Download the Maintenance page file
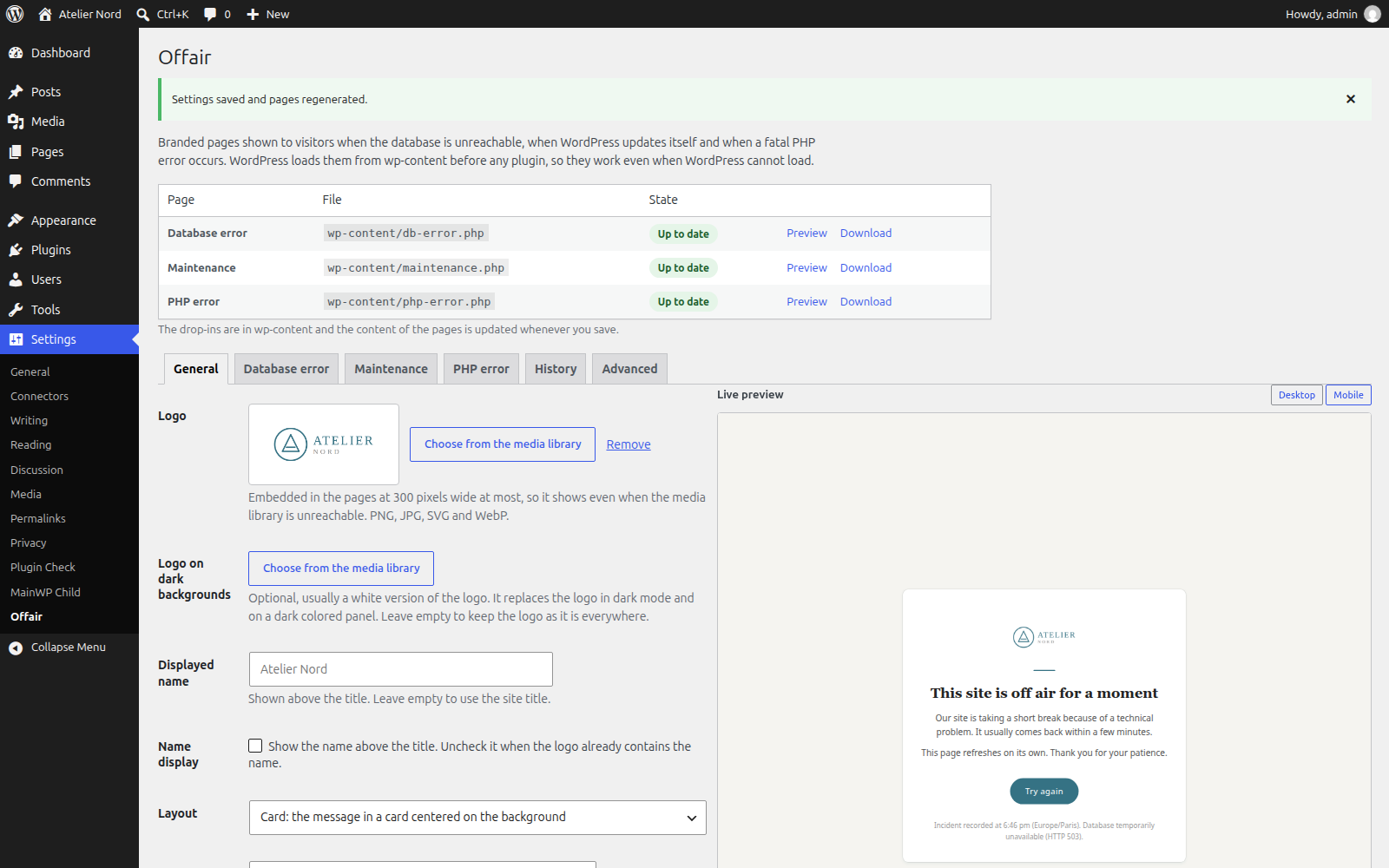The image size is (1389, 868). tap(866, 267)
